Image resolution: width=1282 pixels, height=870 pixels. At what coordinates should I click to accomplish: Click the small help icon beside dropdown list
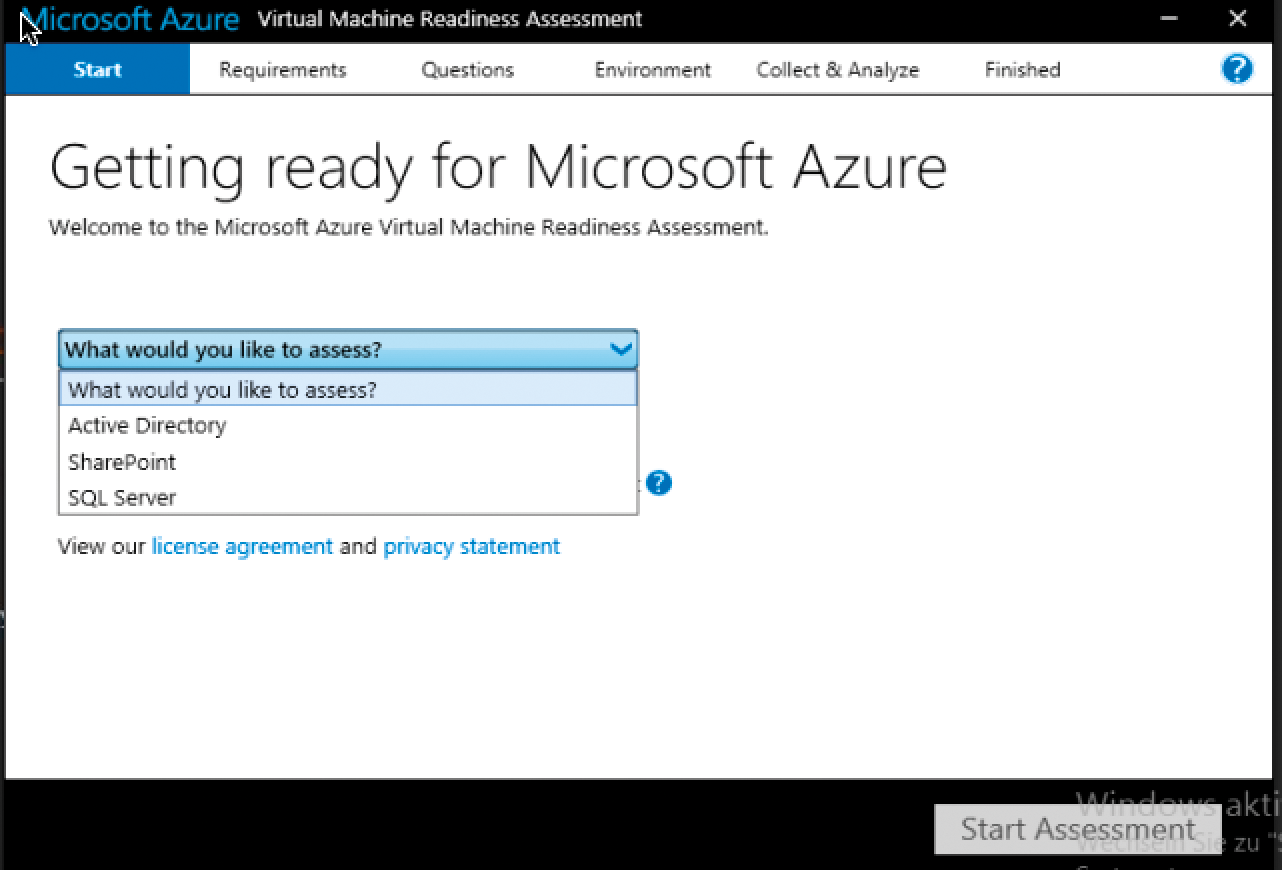tap(659, 483)
